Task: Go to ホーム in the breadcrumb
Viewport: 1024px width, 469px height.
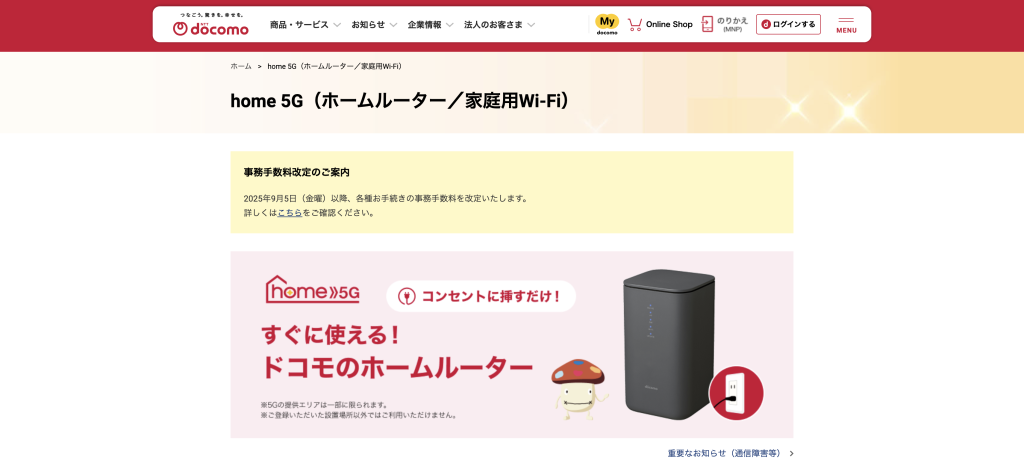Action: [x=241, y=66]
